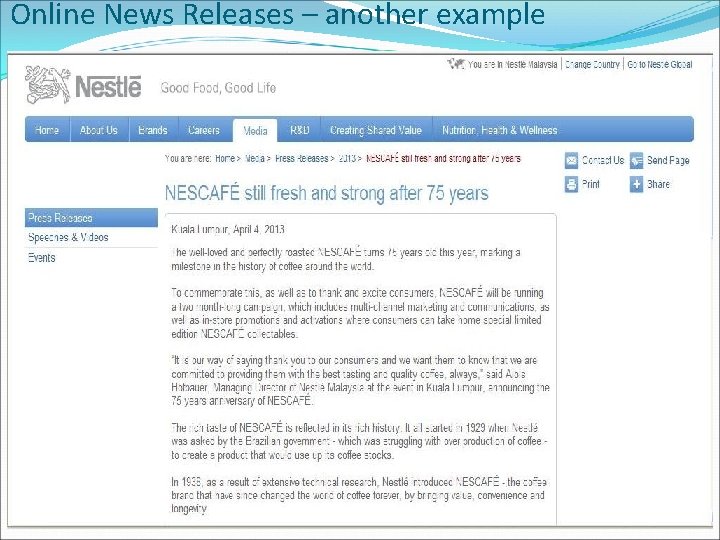Screen dimensions: 720x540
Task: Open the About Us tab
Action: pyautogui.click(x=99, y=130)
